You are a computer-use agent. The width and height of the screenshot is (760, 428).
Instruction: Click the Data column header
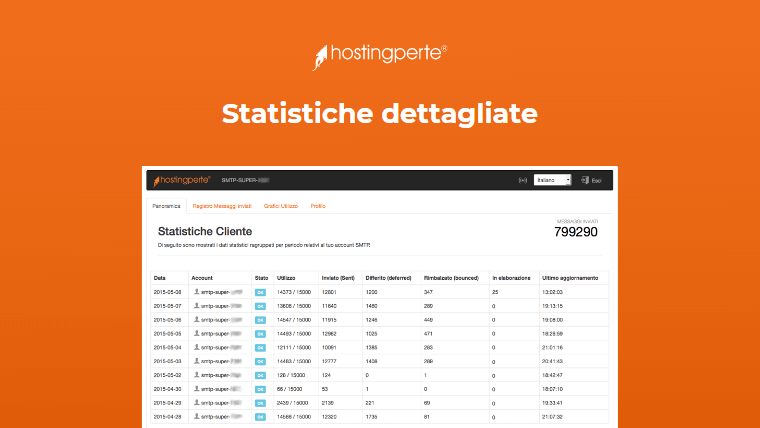coord(160,277)
